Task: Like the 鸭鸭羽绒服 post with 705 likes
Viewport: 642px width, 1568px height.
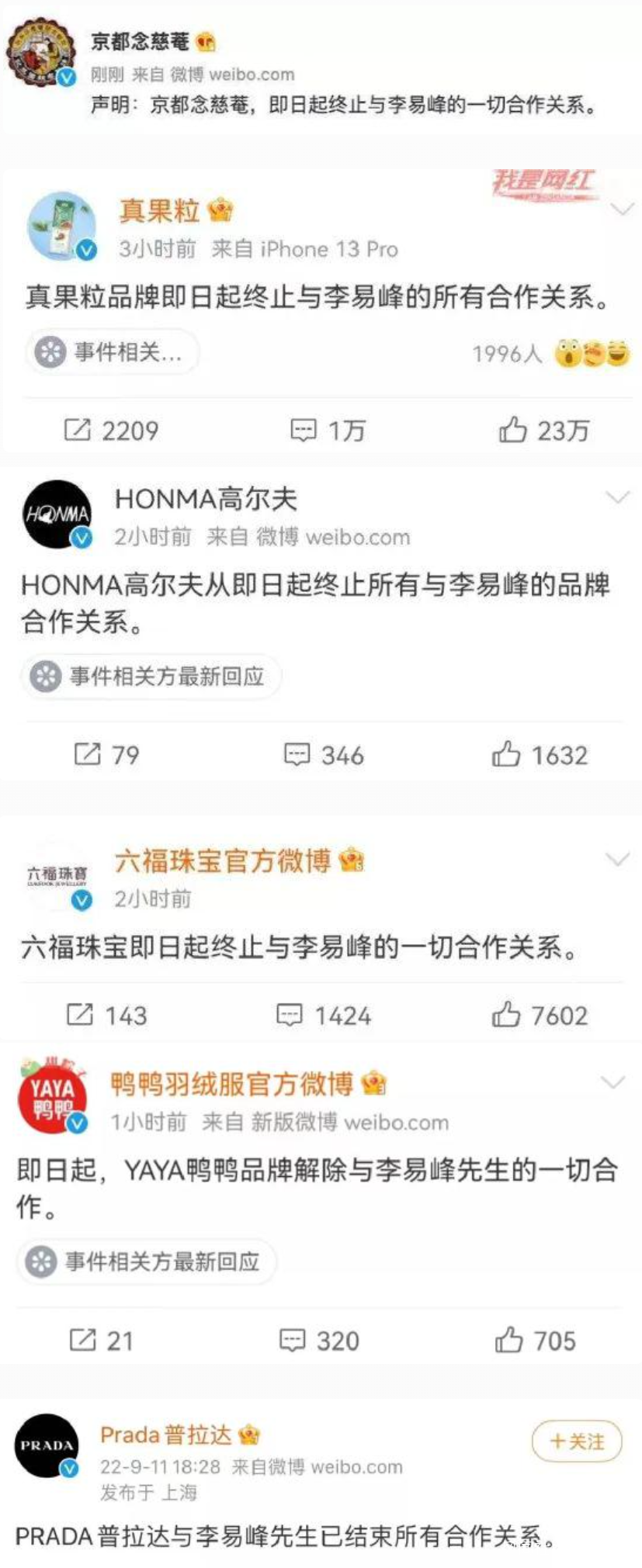Action: [536, 1340]
